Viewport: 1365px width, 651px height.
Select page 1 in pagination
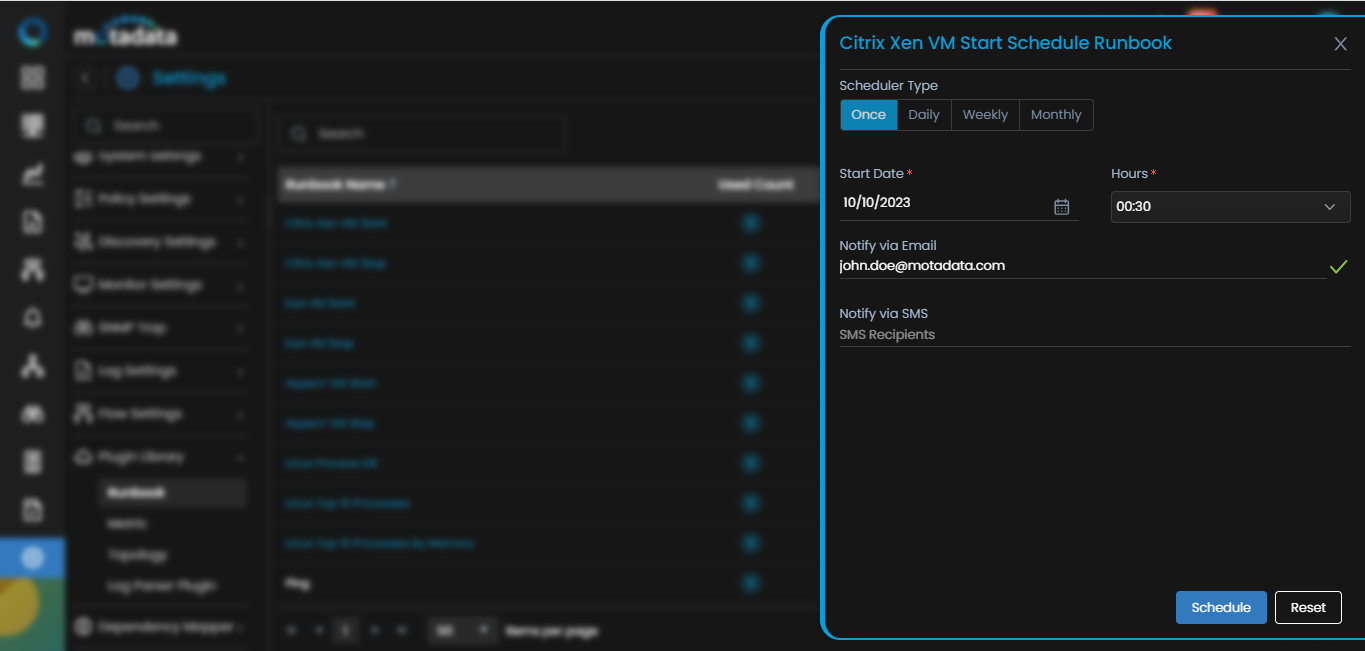tap(346, 630)
